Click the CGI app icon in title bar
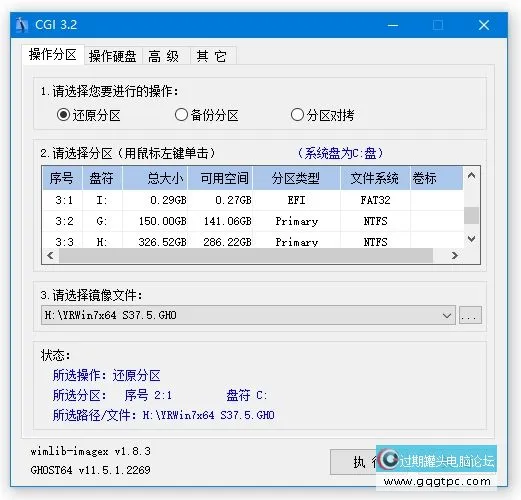 (22, 25)
